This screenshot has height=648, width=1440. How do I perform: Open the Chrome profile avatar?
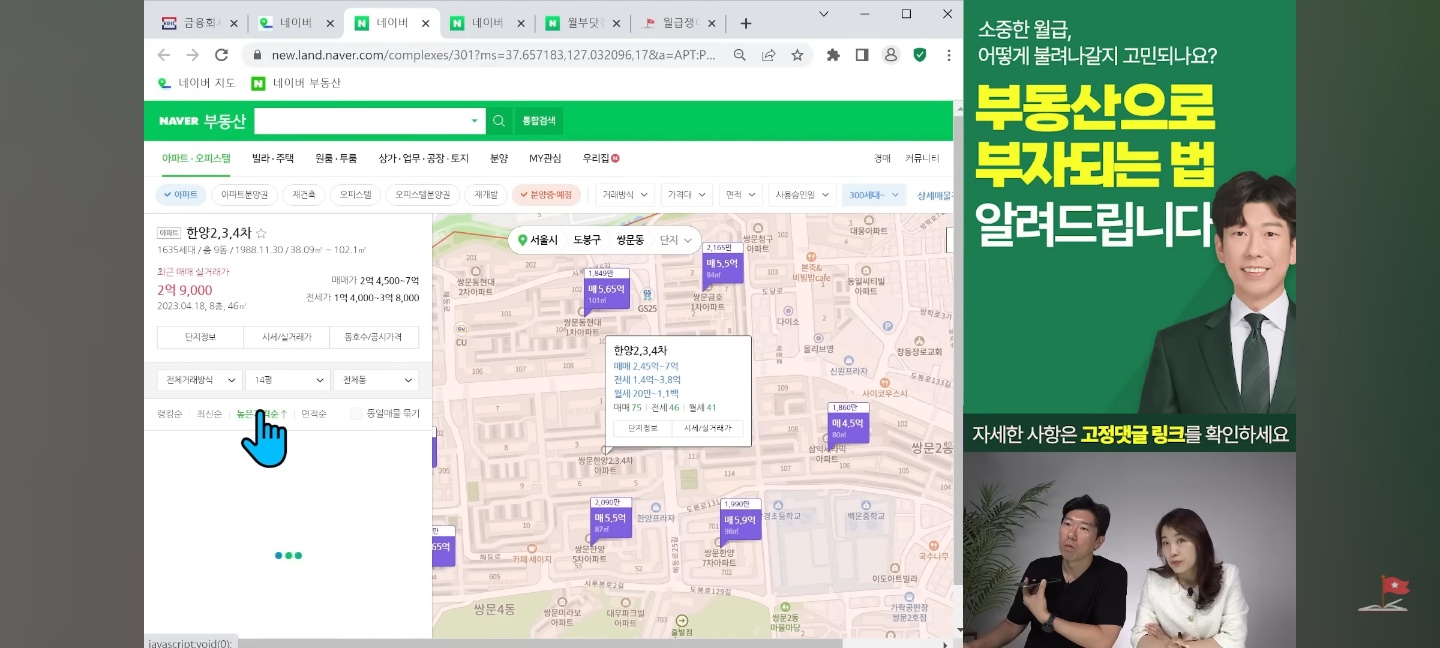click(x=890, y=55)
